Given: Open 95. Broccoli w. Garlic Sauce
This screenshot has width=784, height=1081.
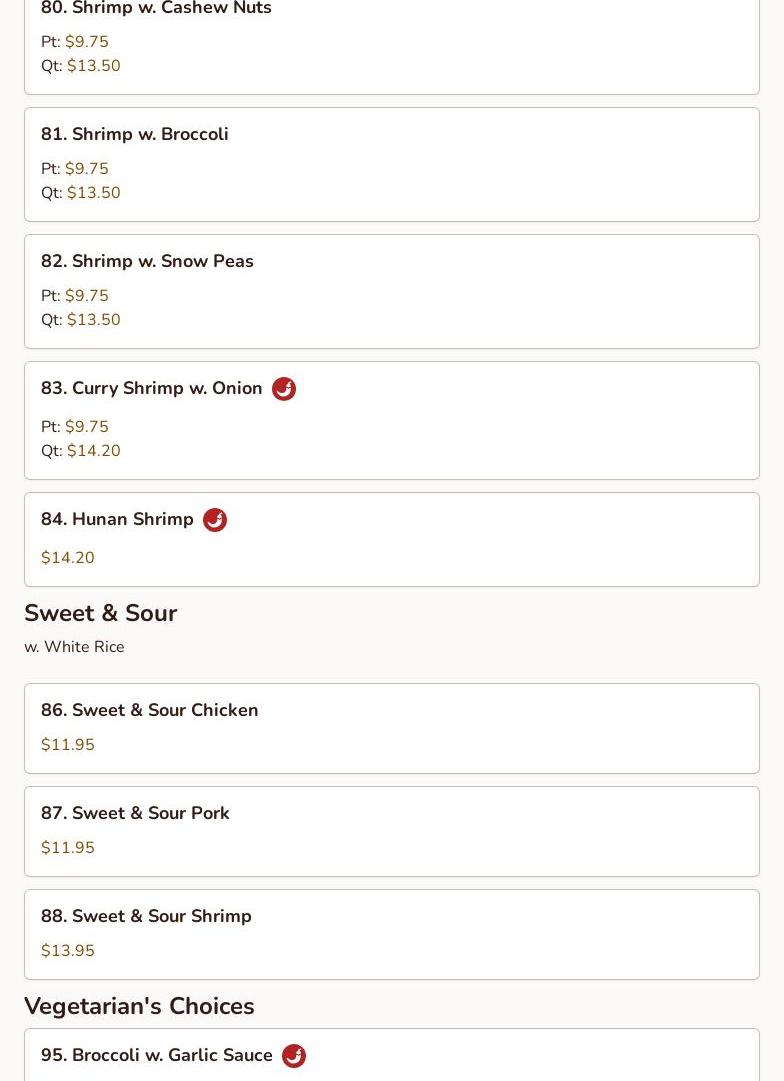Looking at the screenshot, I should coord(157,1055).
